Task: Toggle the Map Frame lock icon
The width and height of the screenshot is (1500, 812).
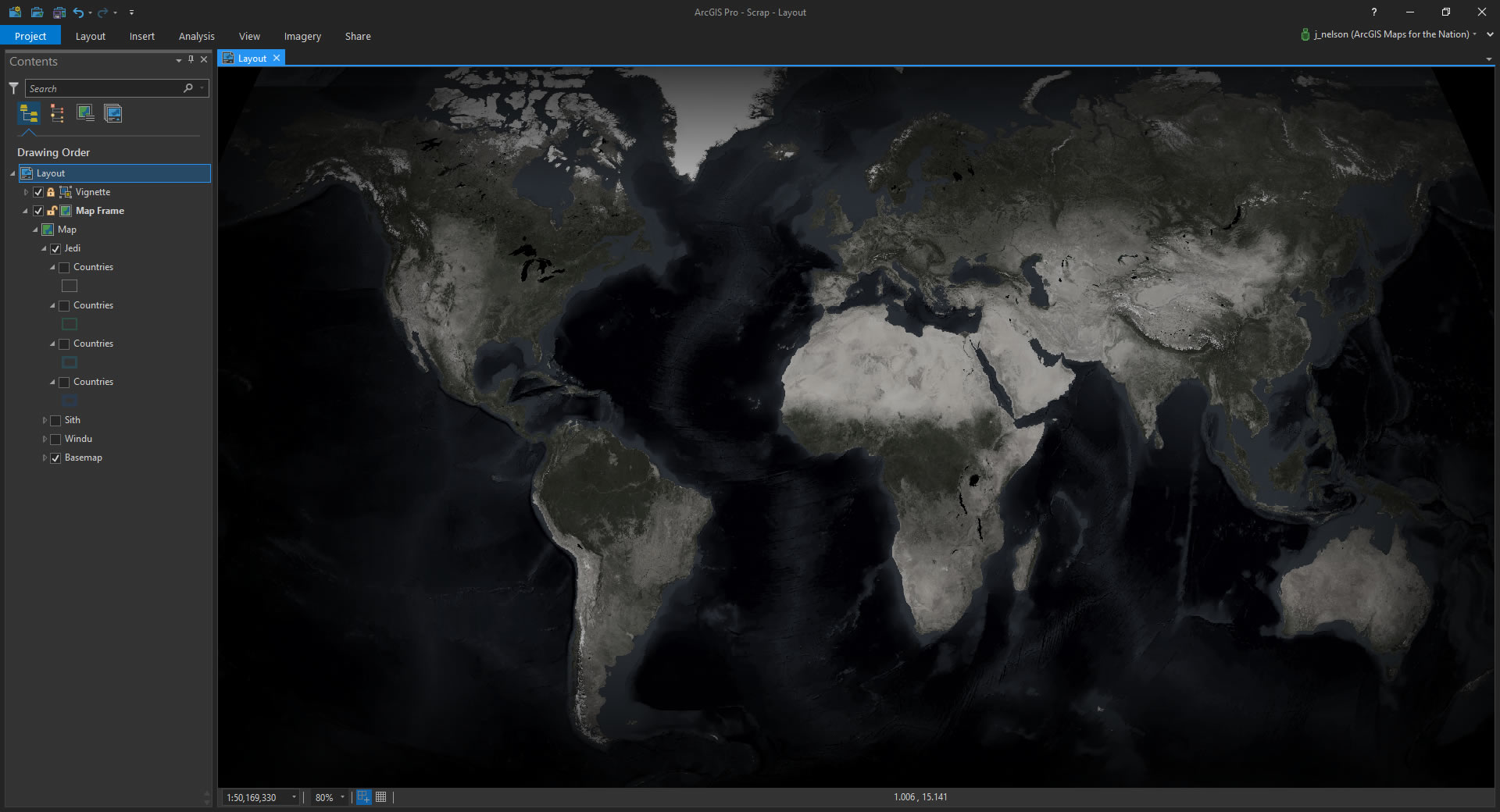Action: (x=52, y=211)
